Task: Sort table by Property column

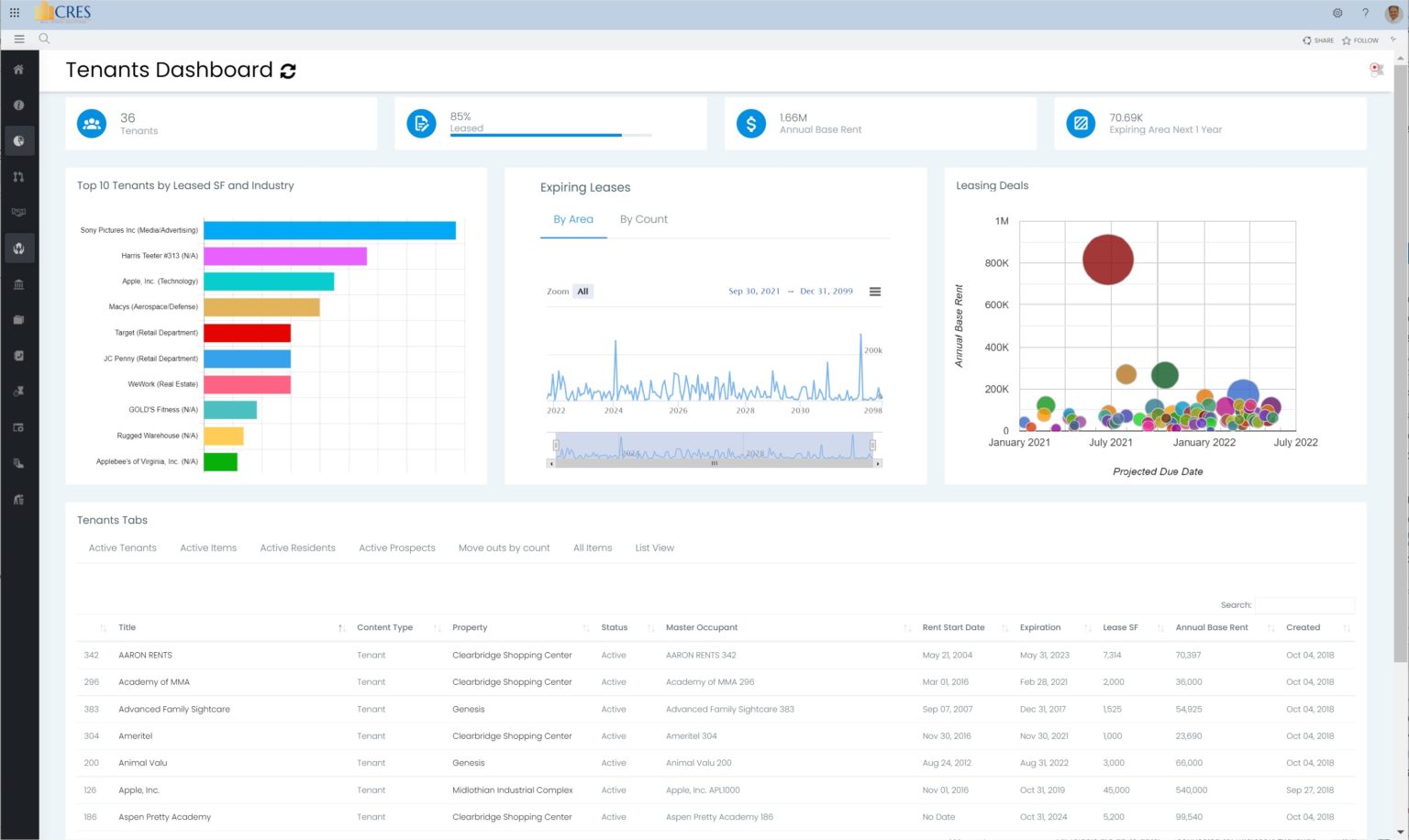Action: click(470, 627)
